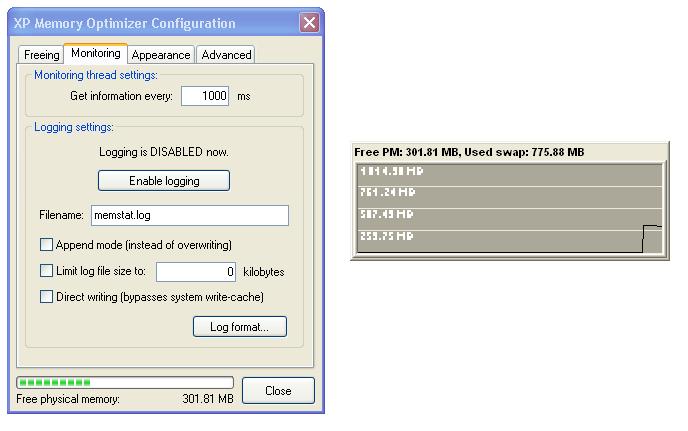Click the Close button
The image size is (688, 431).
(x=278, y=391)
